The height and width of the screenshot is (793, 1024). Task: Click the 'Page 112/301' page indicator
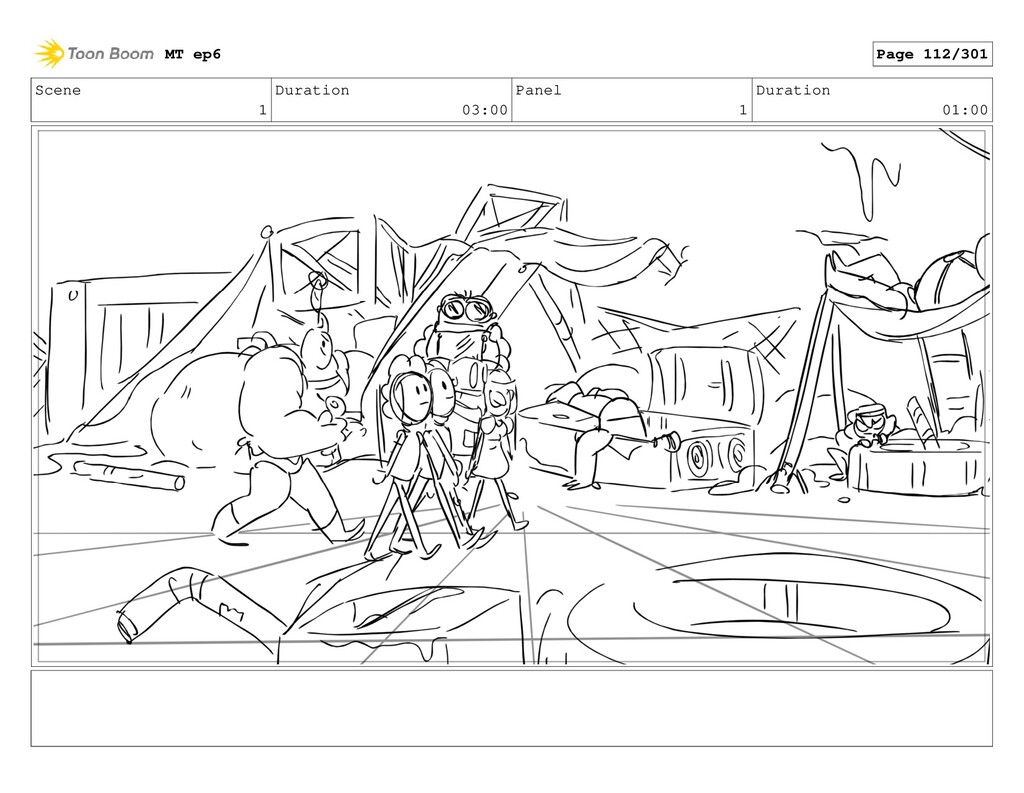click(932, 54)
